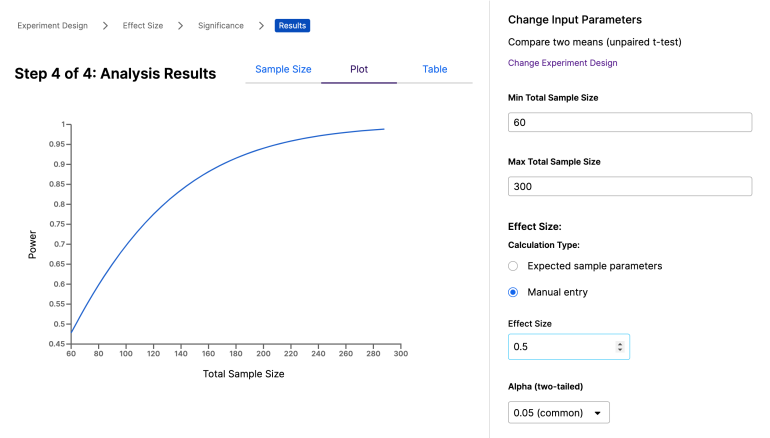This screenshot has width=770, height=438.
Task: Click the Change Experiment Design link
Action: 562,63
